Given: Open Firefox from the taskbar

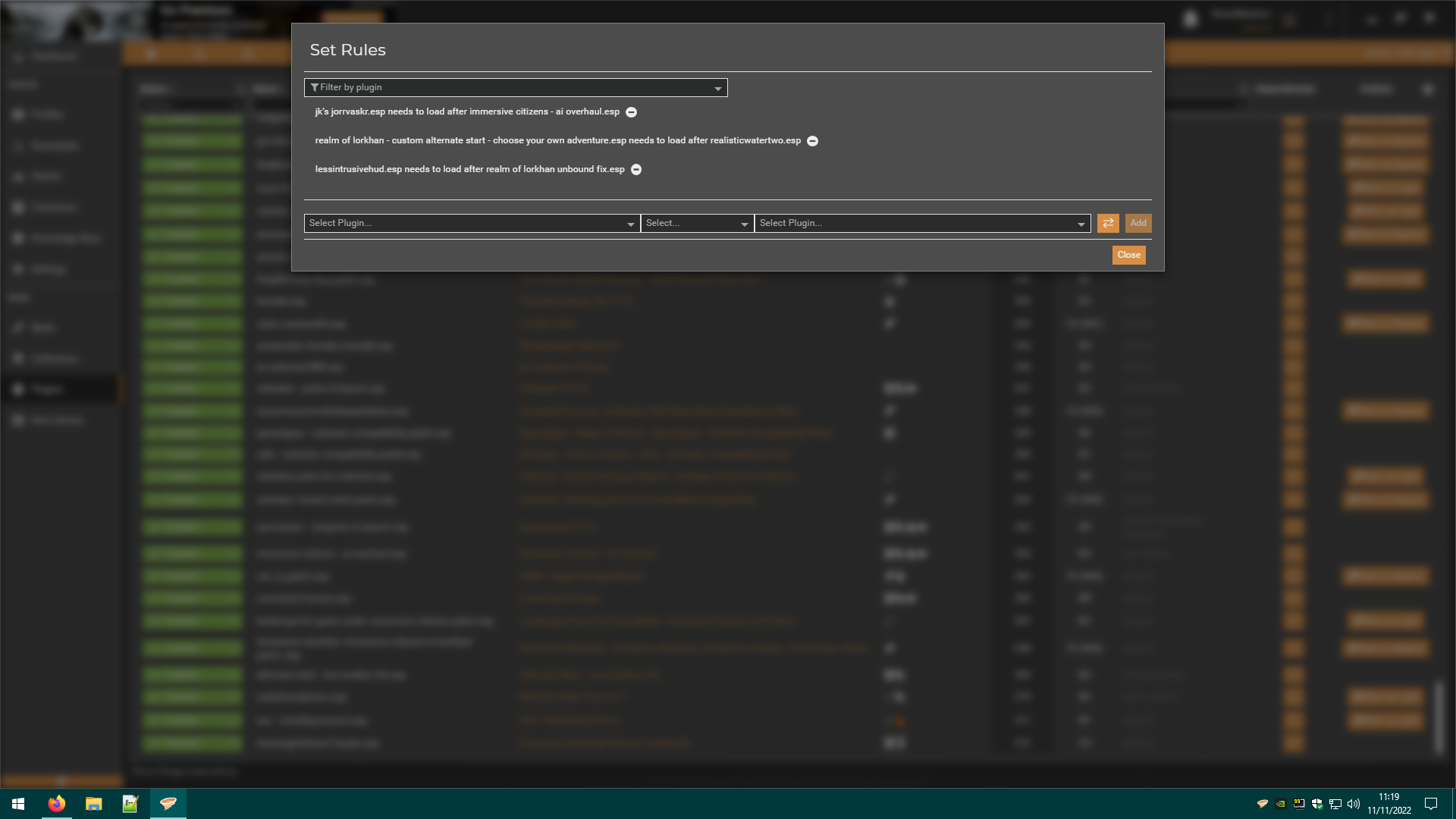Looking at the screenshot, I should point(56,804).
